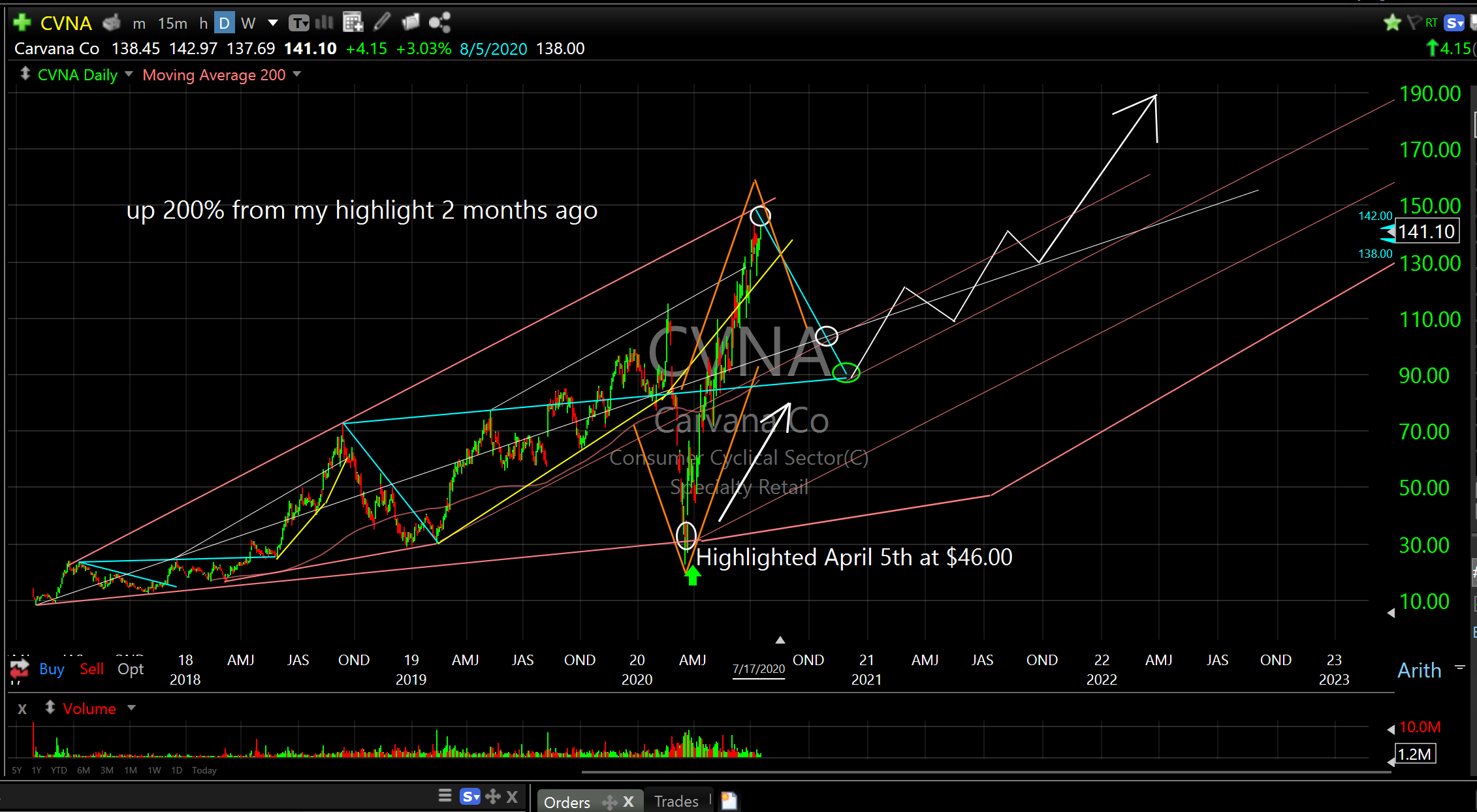Click the bar chart style icon
Screen dimensions: 1477x812
(325, 23)
